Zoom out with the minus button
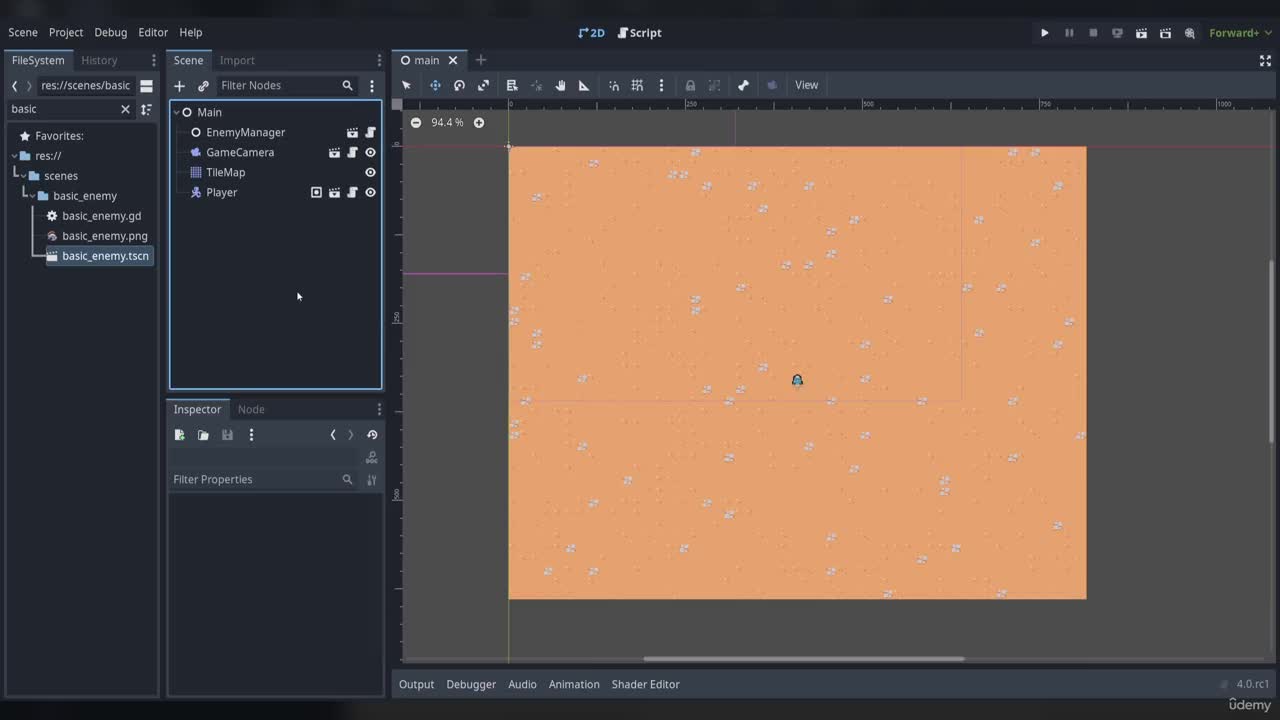This screenshot has height=720, width=1280. (416, 122)
